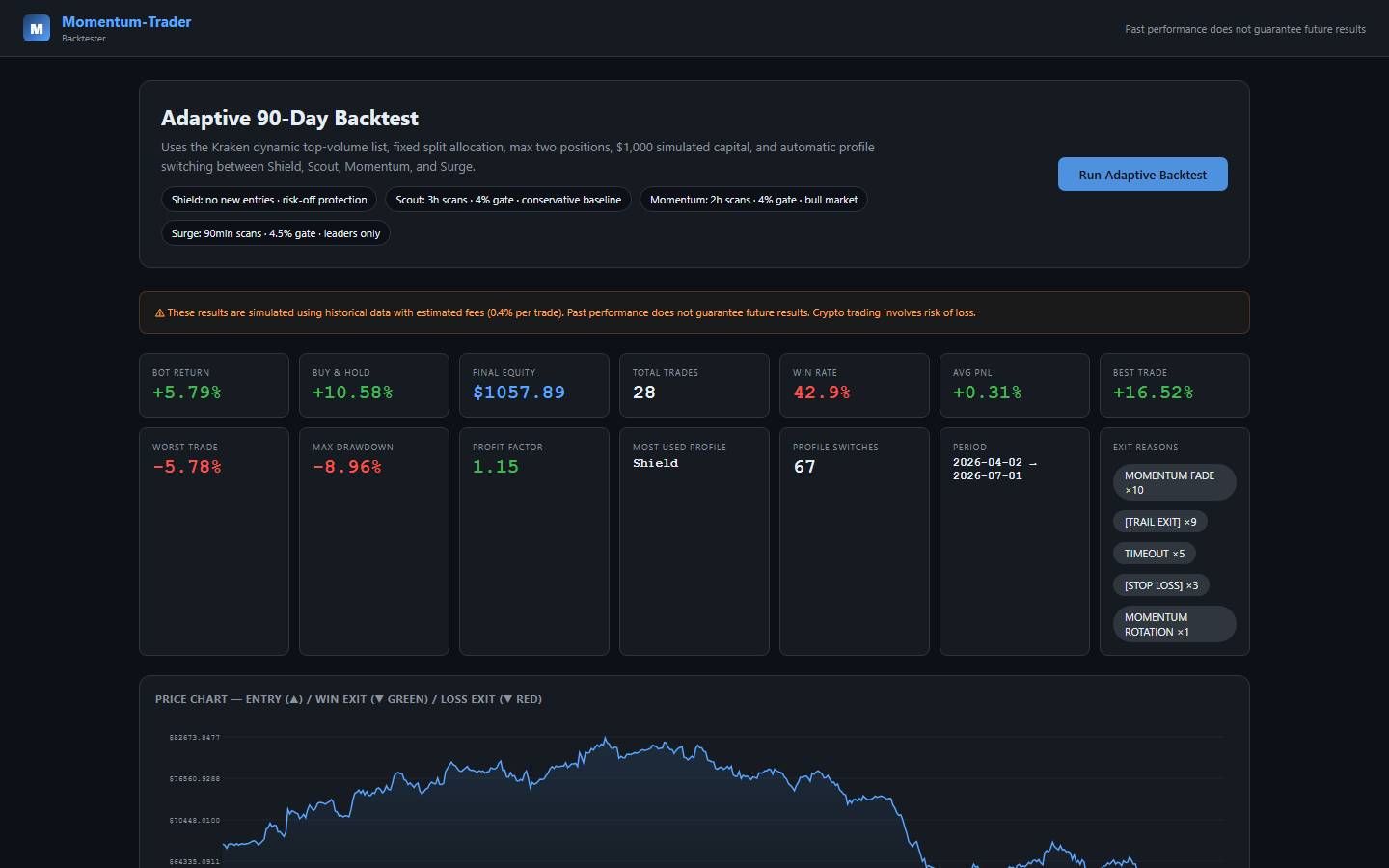The width and height of the screenshot is (1389, 868).
Task: Click the 582673.8477 y-axis label
Action: 195,737
